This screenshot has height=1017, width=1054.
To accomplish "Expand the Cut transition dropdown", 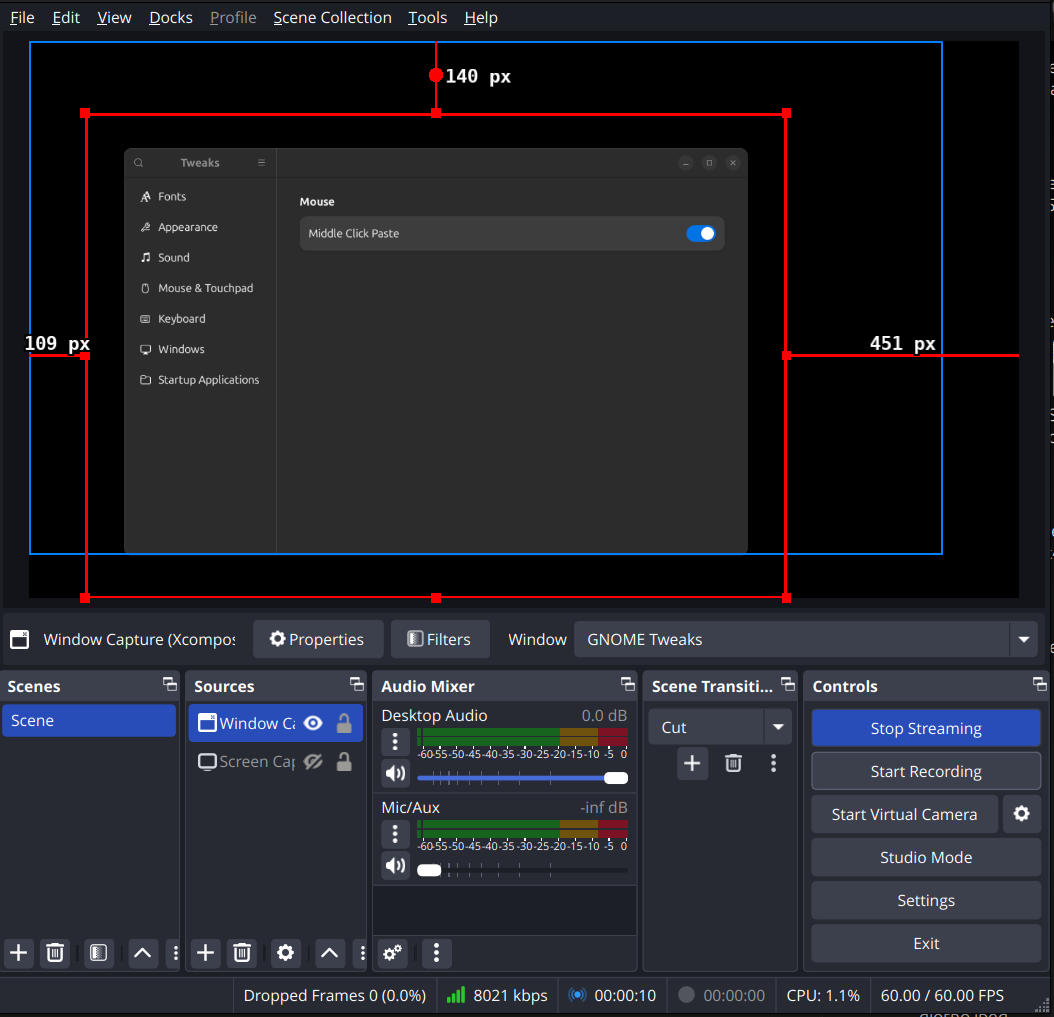I will coord(777,727).
